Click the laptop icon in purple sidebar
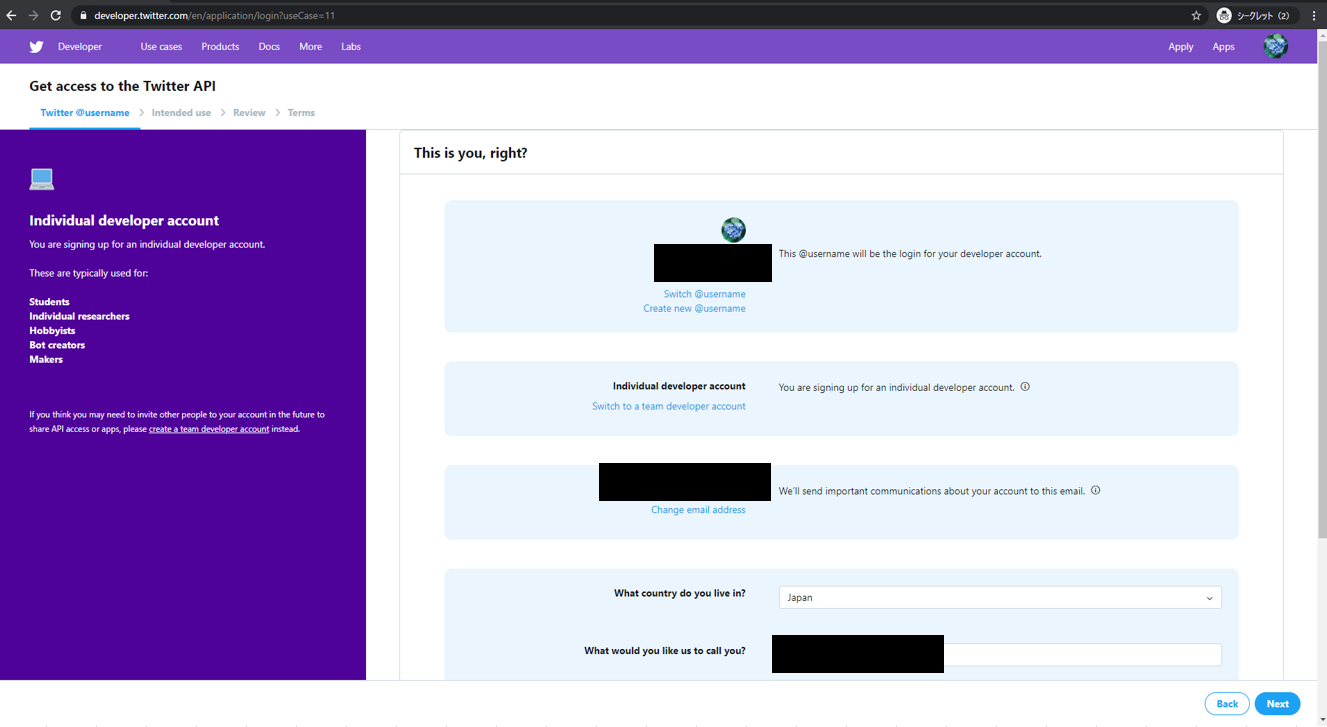This screenshot has width=1327, height=727. pos(42,179)
